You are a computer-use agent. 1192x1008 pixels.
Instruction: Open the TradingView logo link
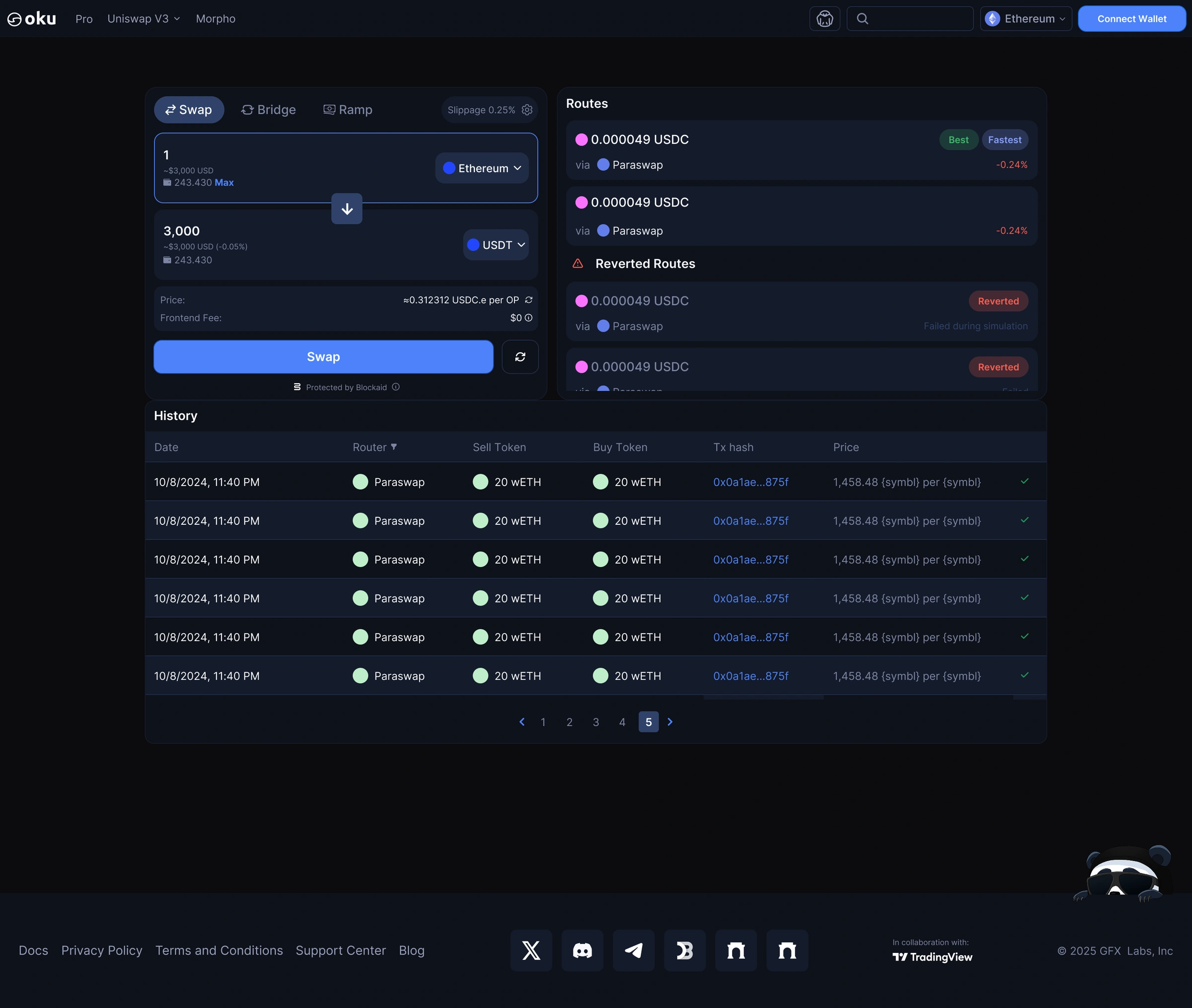[933, 956]
